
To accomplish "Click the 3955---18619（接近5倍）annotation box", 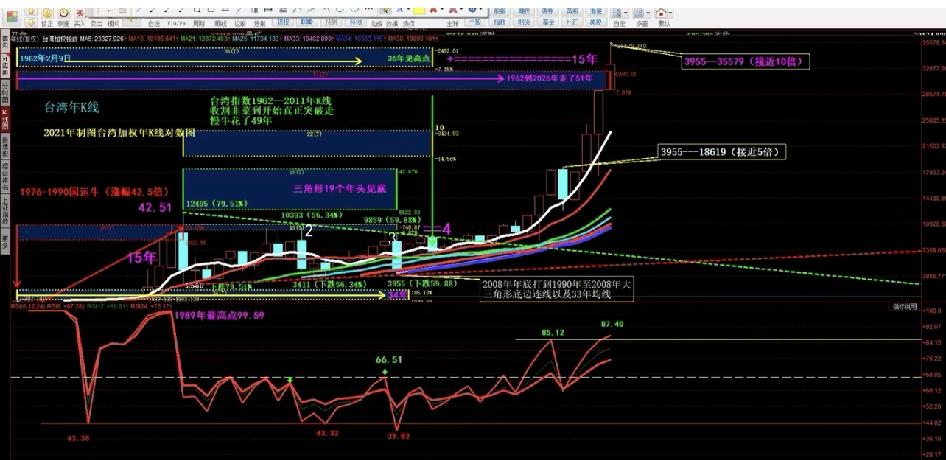I will tap(722, 152).
